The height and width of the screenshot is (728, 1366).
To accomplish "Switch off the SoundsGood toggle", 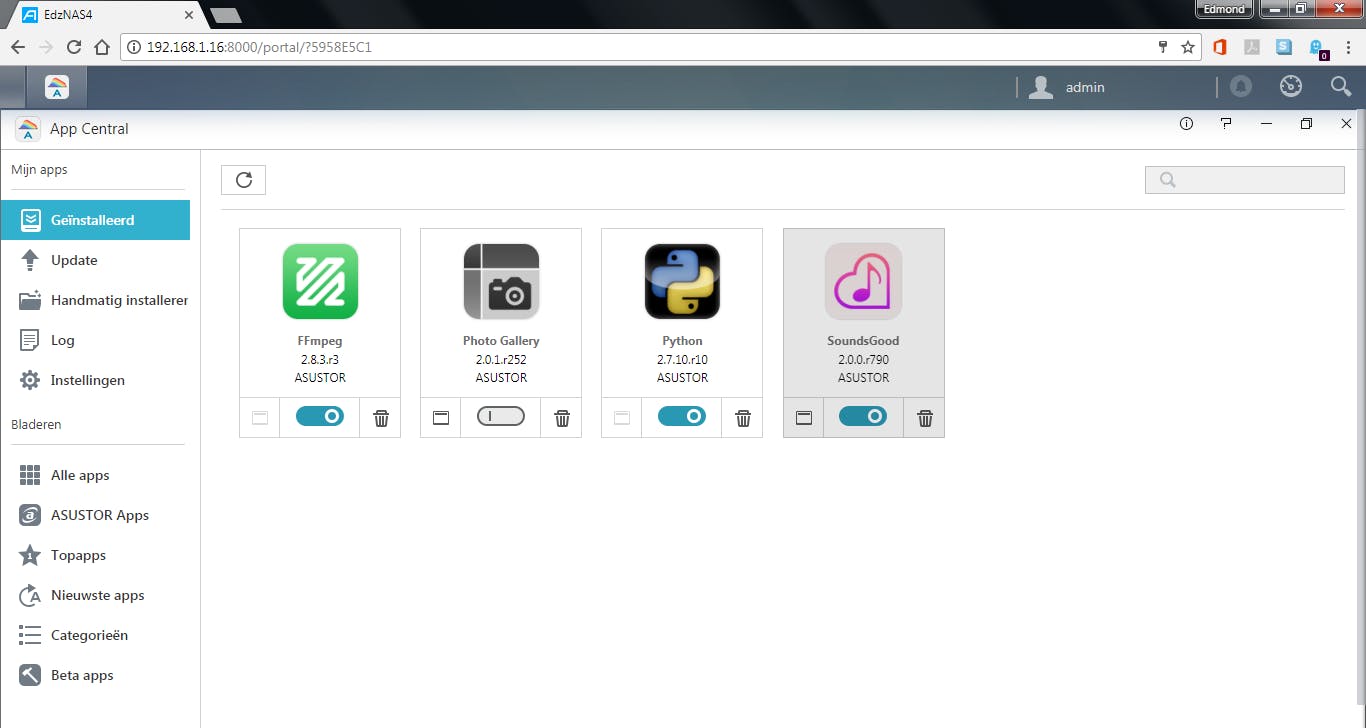I will tap(863, 416).
